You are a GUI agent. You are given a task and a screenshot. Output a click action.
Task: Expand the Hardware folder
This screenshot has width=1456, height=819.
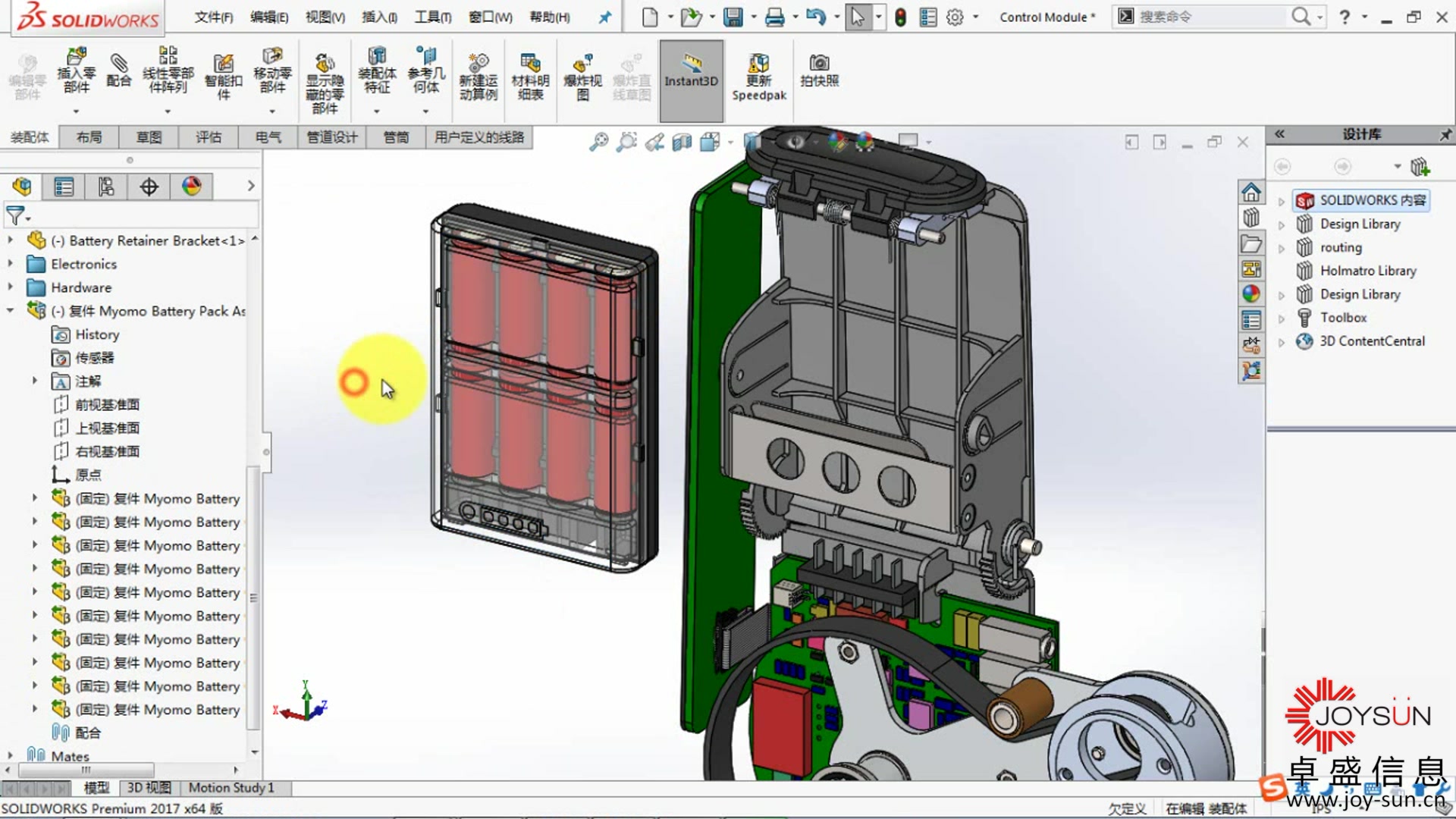10,287
